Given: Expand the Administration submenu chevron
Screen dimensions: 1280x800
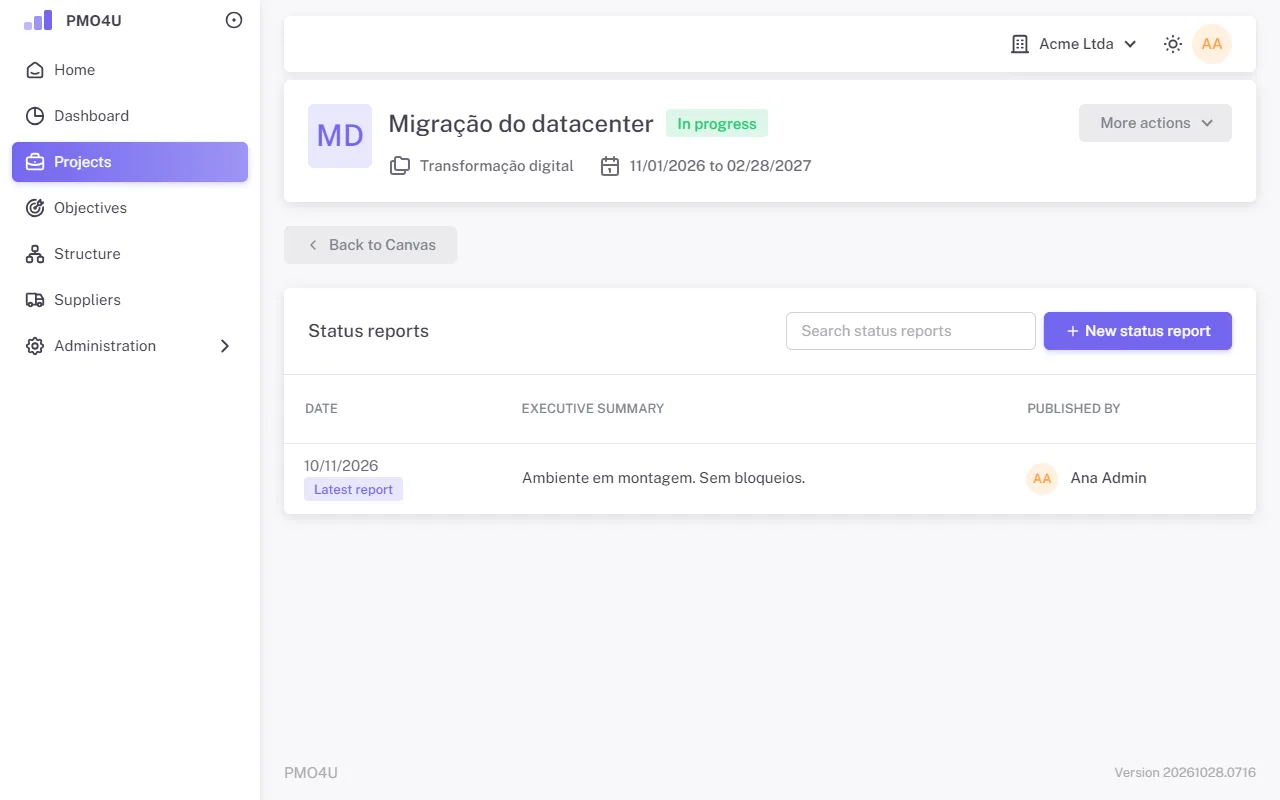Looking at the screenshot, I should pos(225,346).
